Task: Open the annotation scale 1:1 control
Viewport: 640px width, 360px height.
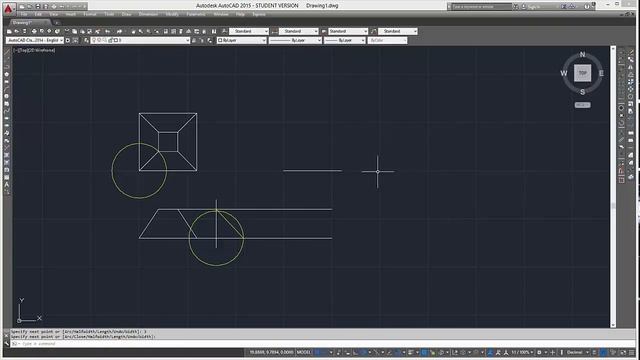Action: 522,352
